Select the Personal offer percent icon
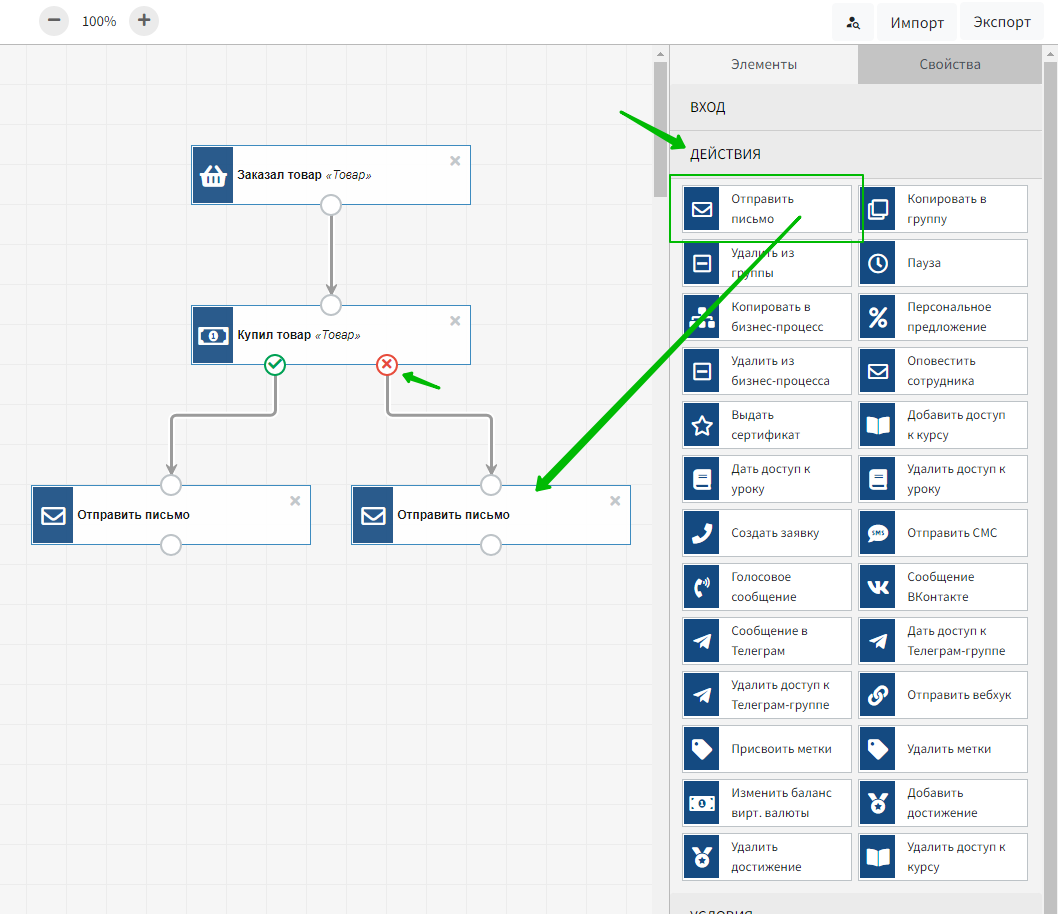The image size is (1058, 914). [878, 318]
